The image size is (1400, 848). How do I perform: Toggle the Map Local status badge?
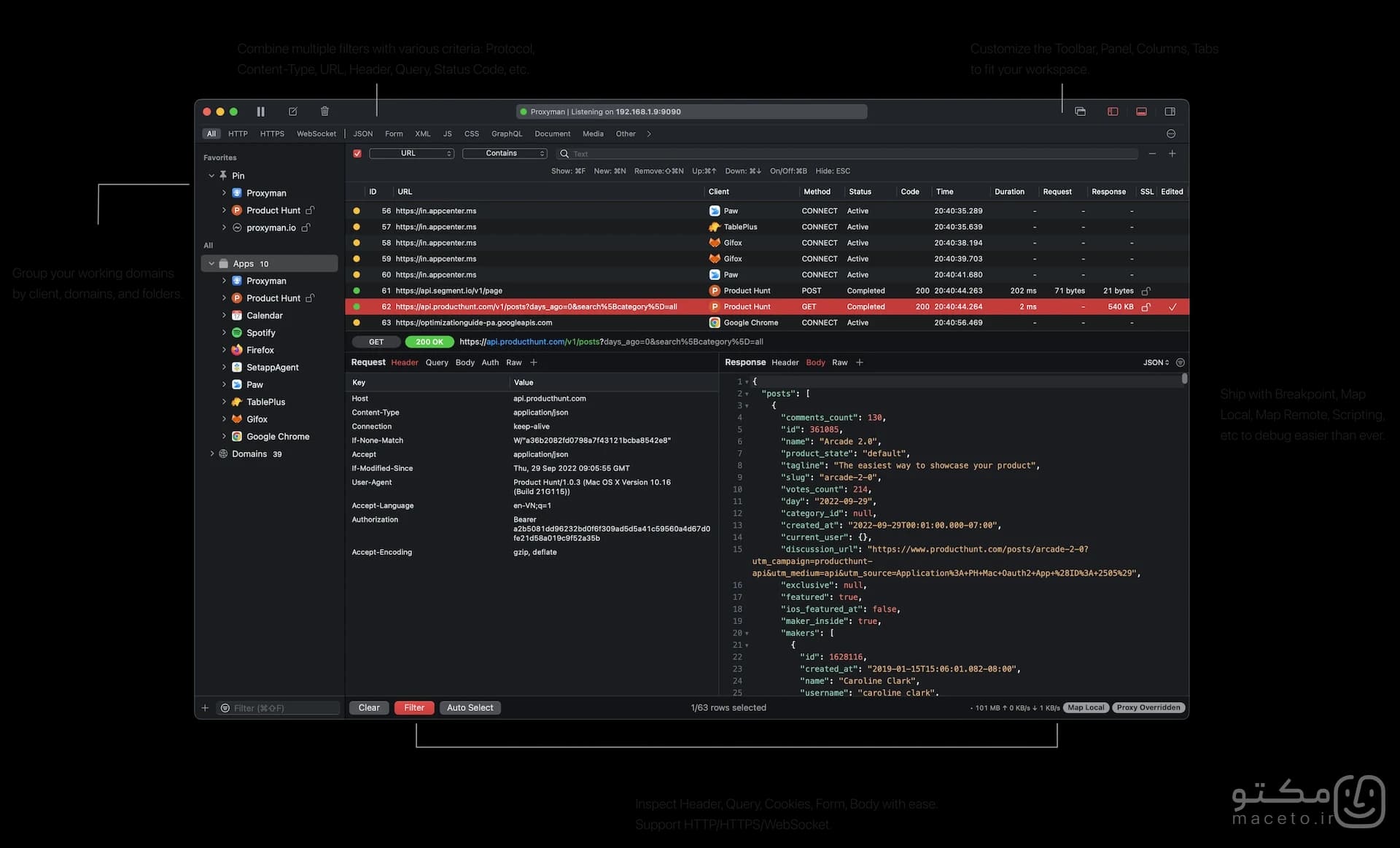(x=1086, y=707)
